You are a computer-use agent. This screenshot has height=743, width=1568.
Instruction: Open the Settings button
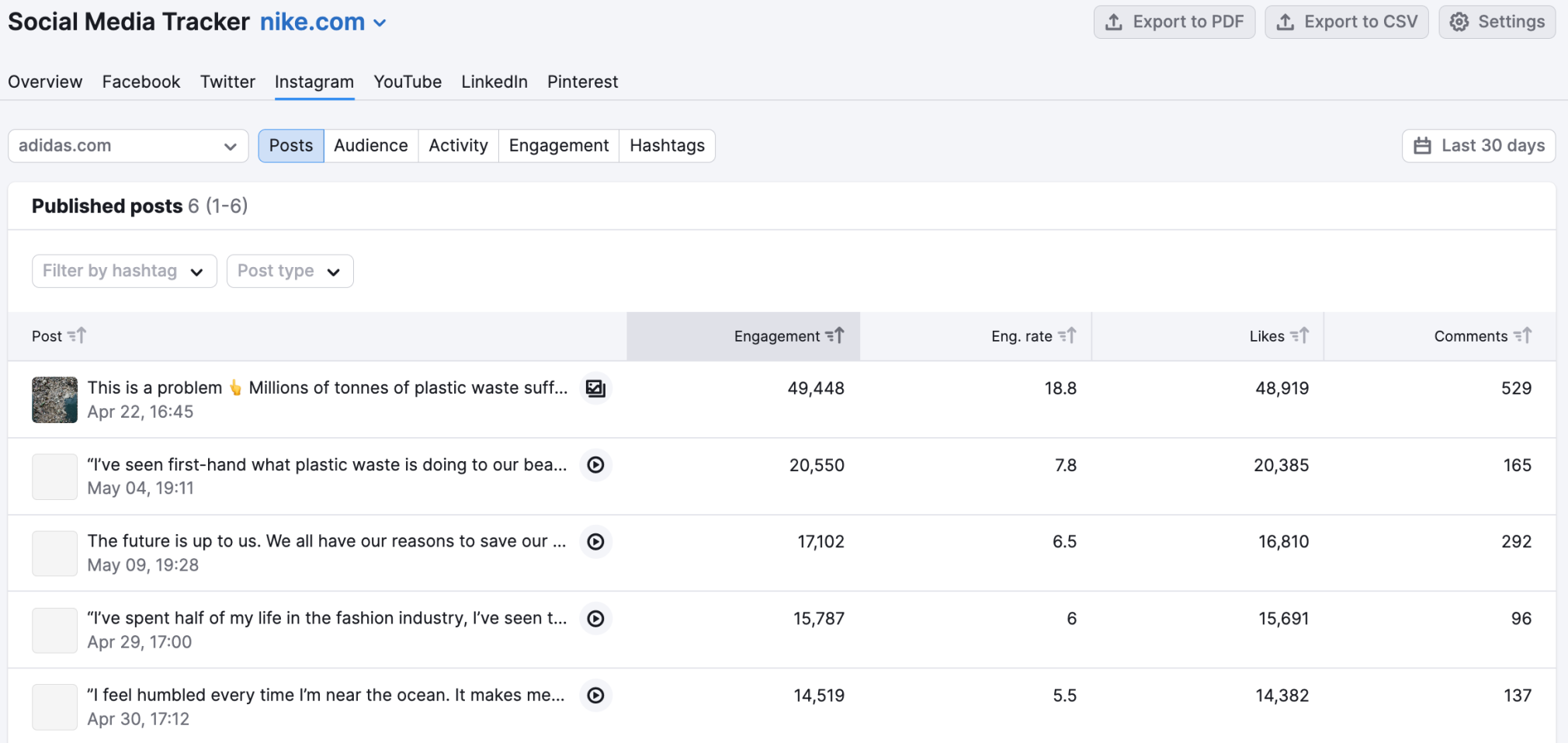pyautogui.click(x=1497, y=22)
